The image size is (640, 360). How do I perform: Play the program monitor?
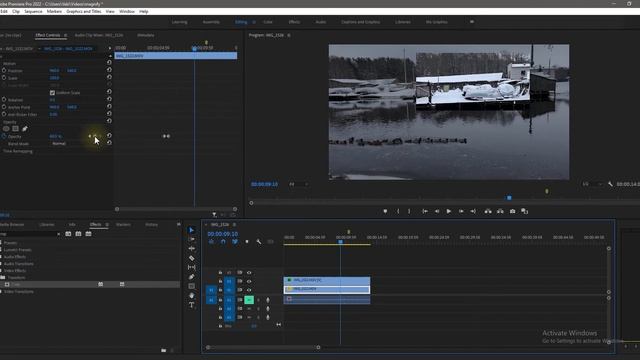pos(449,211)
